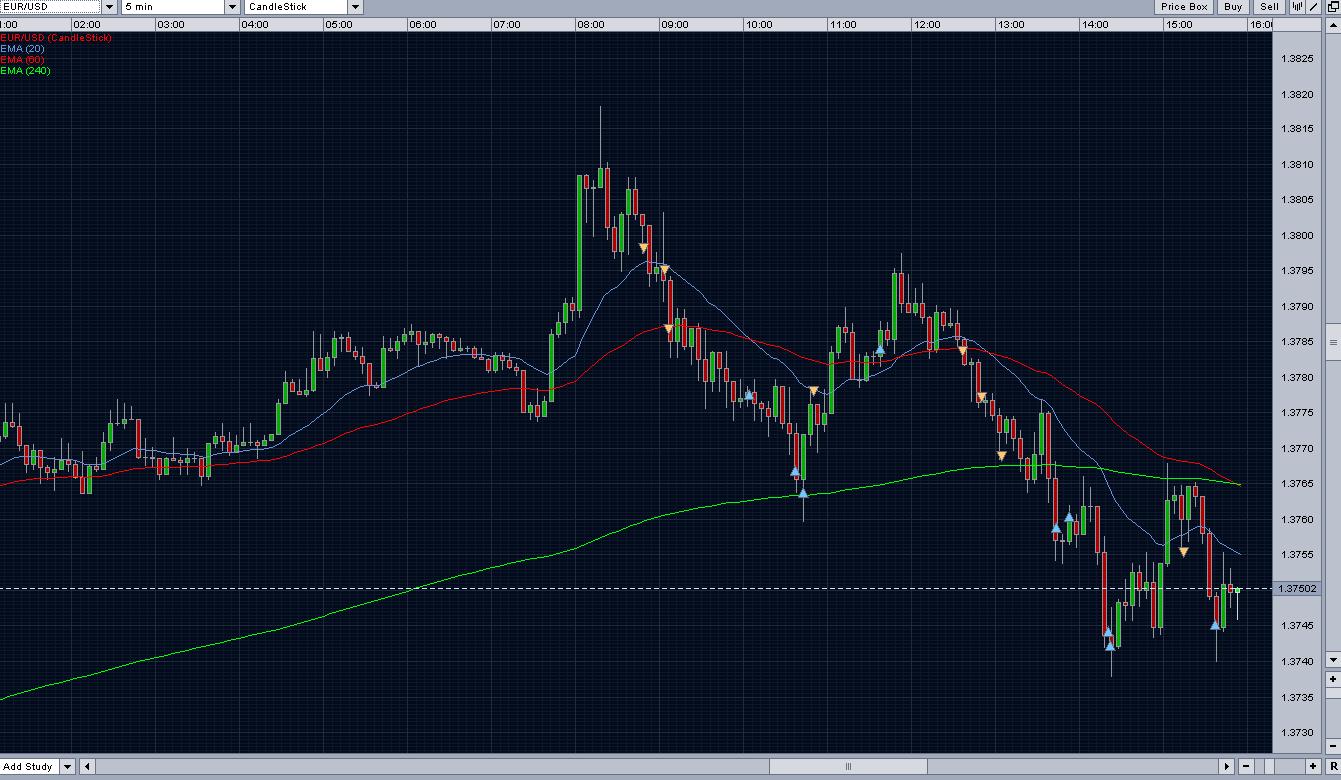
Task: Click the 06:00 time axis label
Action: tap(423, 24)
